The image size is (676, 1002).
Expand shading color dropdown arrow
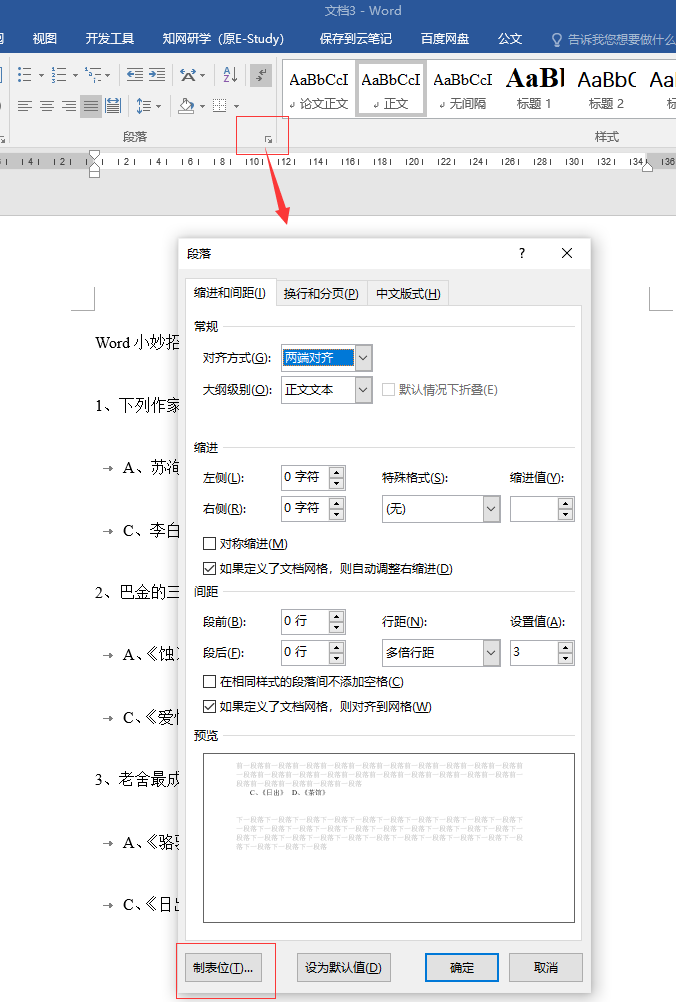tap(203, 106)
